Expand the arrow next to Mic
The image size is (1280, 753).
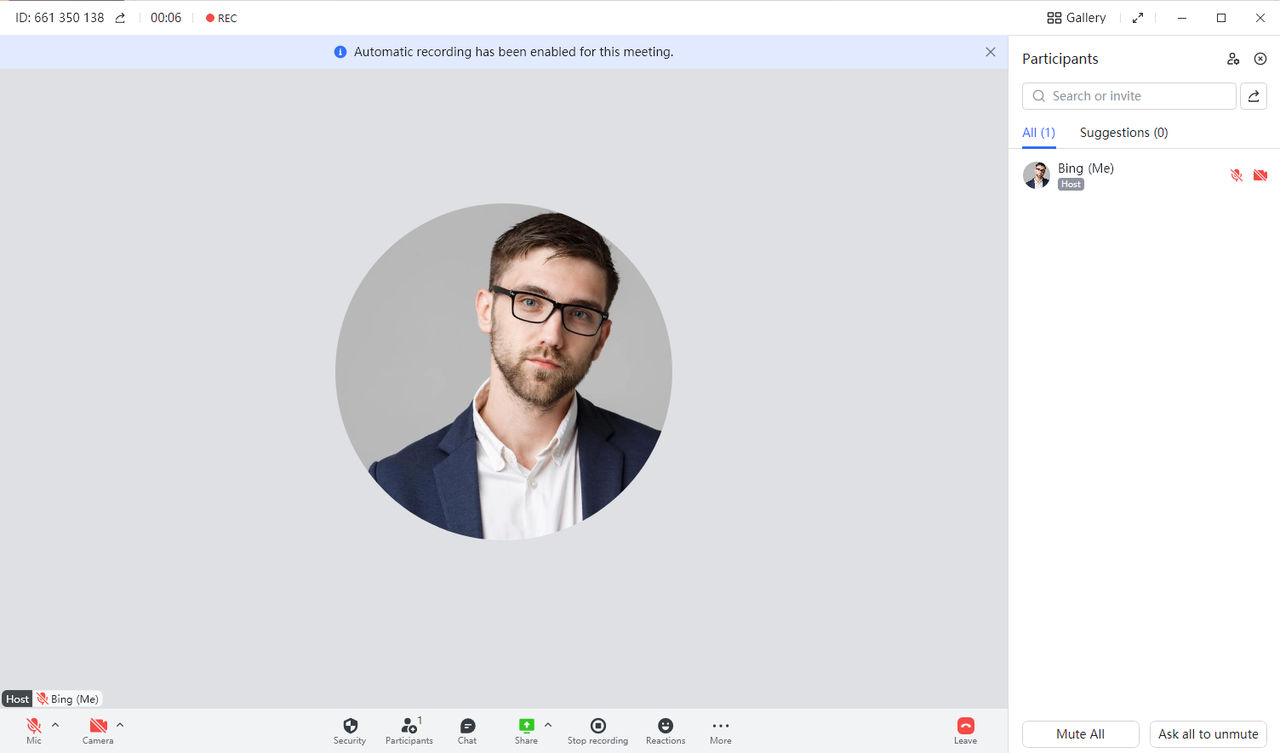[56, 725]
